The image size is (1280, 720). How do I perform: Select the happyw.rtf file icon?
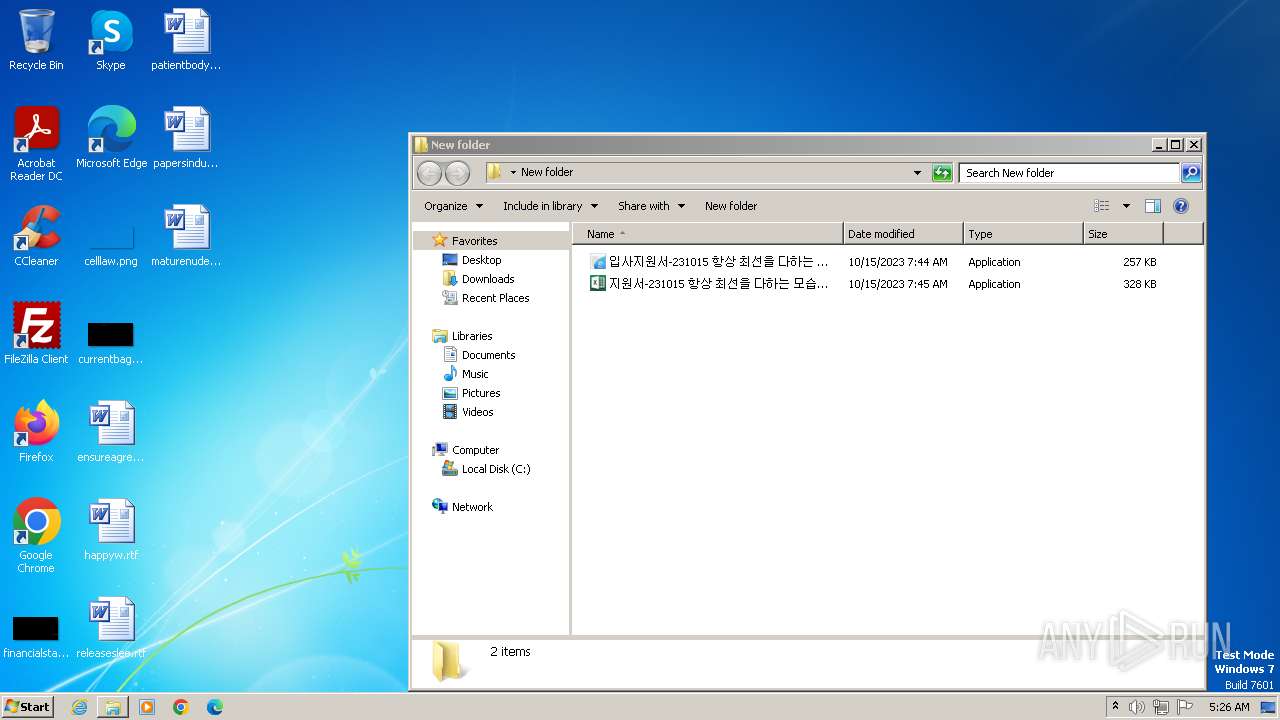click(x=111, y=530)
